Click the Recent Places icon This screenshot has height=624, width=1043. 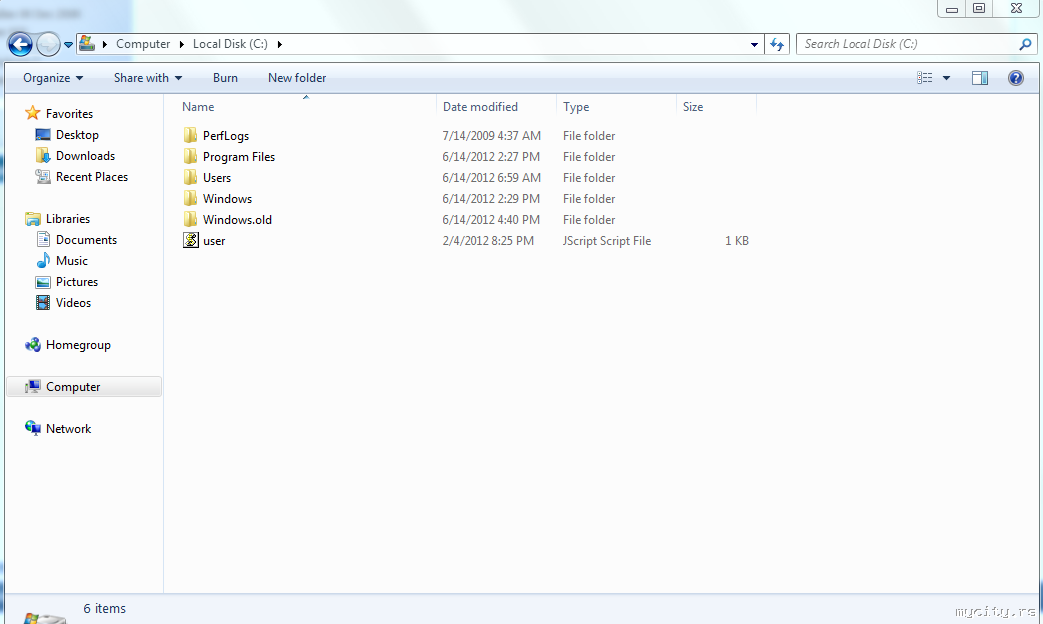point(43,176)
